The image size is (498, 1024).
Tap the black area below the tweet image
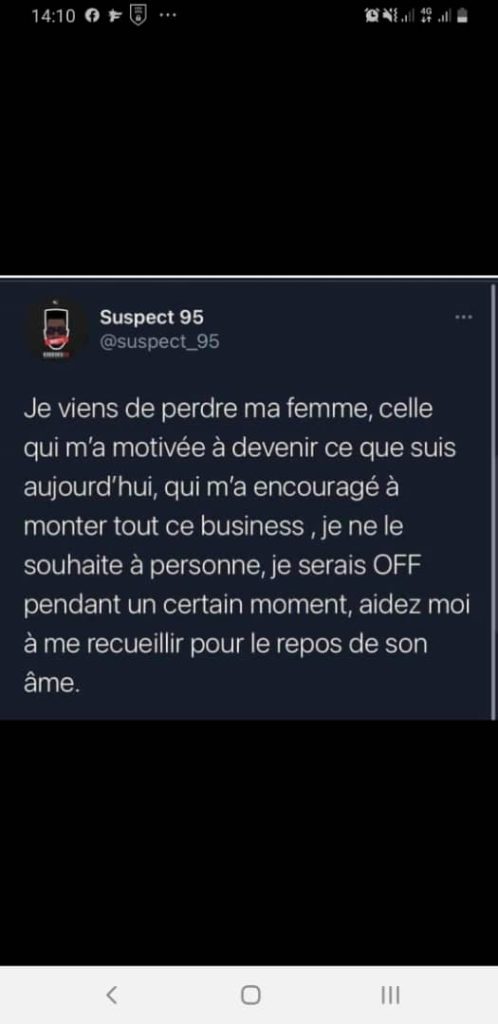click(249, 842)
